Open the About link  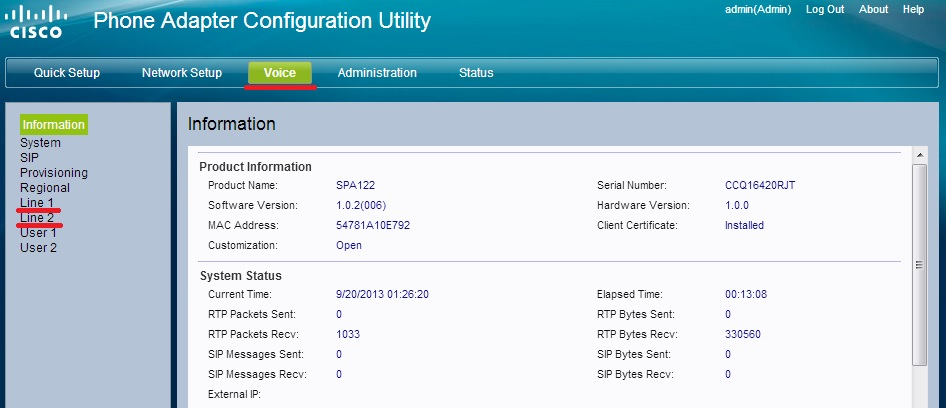coord(873,10)
